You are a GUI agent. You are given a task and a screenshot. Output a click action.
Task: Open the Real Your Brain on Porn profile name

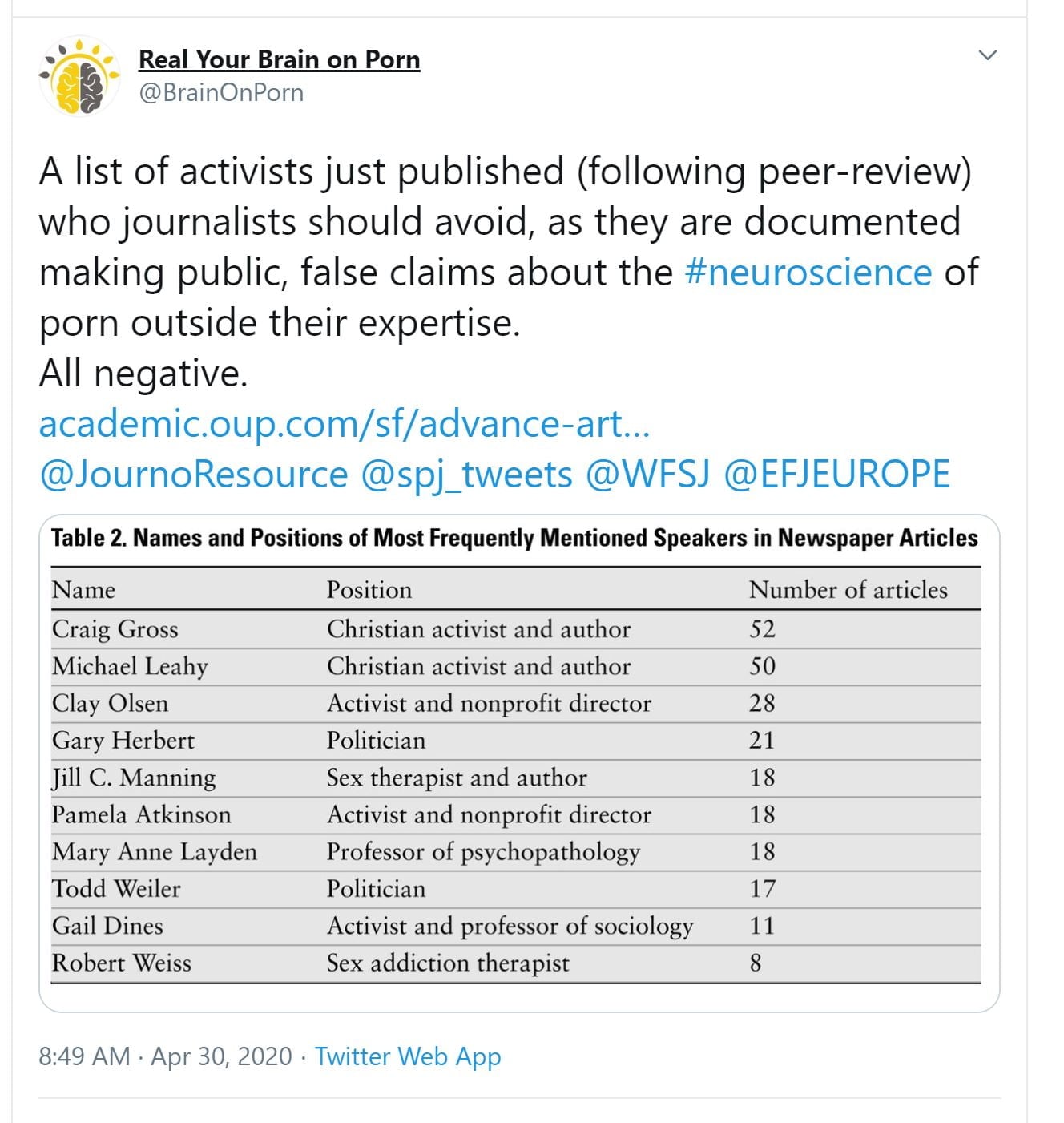coord(279,59)
